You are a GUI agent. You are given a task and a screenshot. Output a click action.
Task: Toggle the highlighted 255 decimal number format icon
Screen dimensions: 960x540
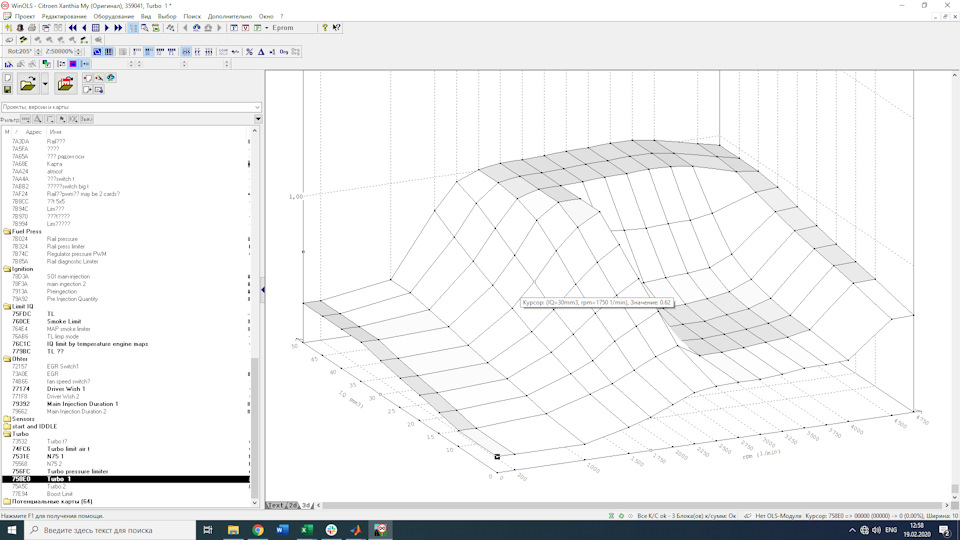pos(186,52)
